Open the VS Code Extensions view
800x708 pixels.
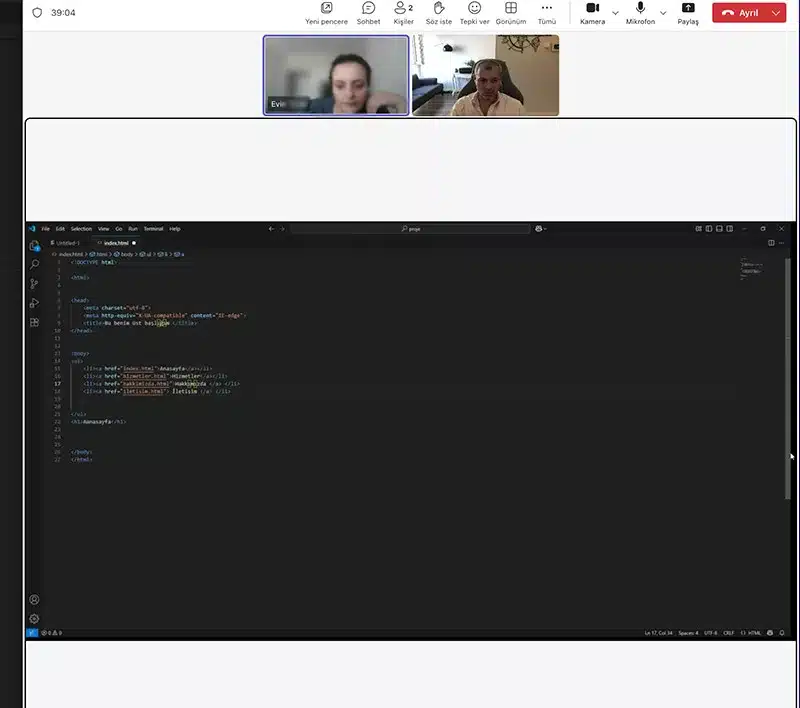coord(34,322)
